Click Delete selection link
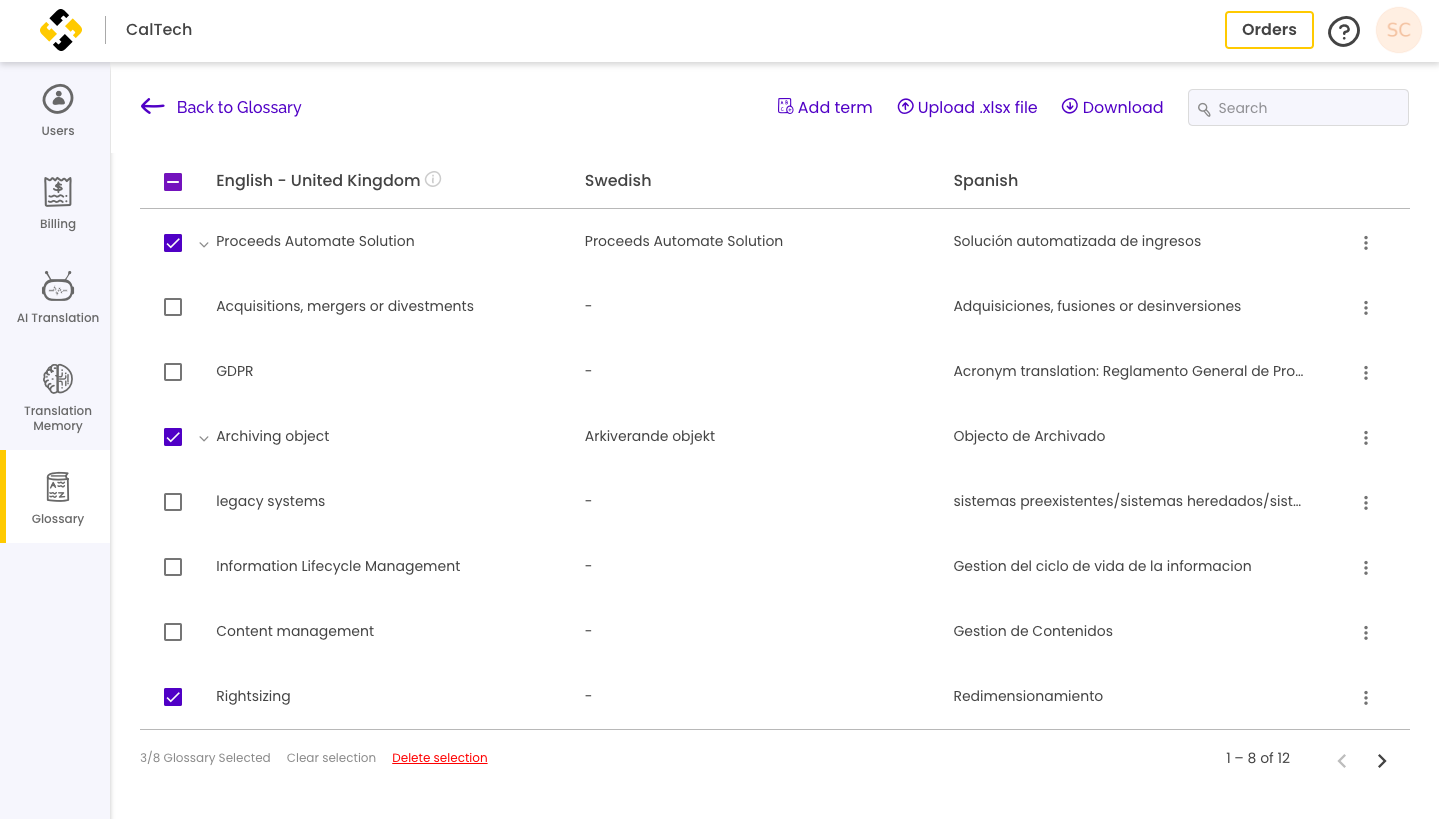This screenshot has width=1439, height=819. coord(440,758)
